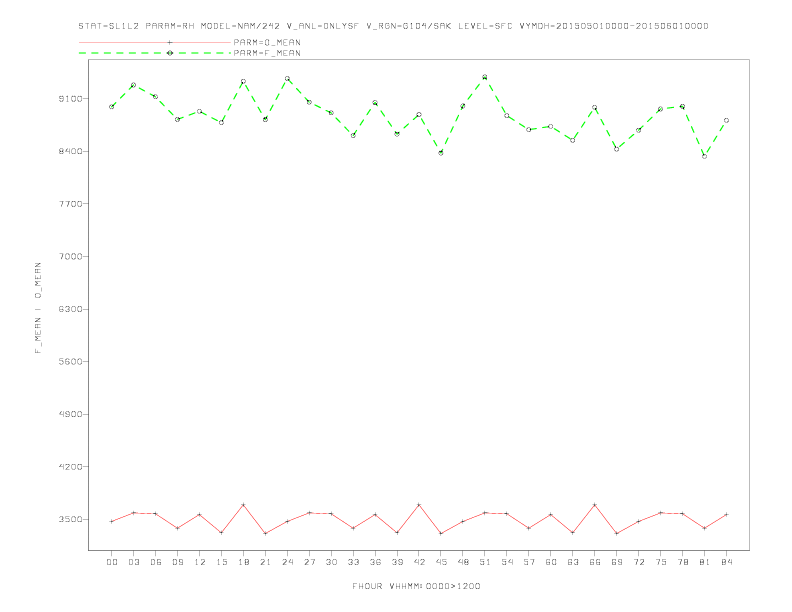Screen dimensions: 792x612
Task: Click x-axis forecast hour label 06
Action: (156, 562)
